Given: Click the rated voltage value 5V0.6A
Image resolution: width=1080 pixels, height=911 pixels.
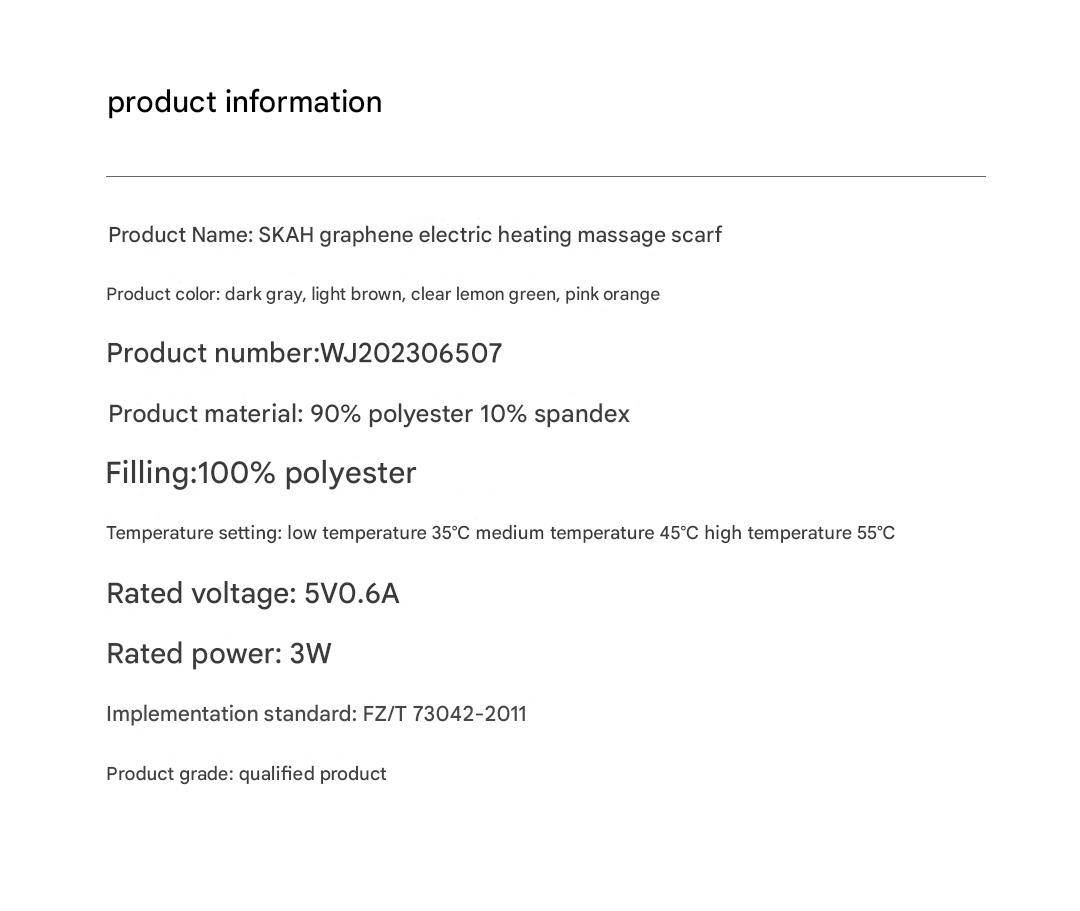Looking at the screenshot, I should pos(352,594).
